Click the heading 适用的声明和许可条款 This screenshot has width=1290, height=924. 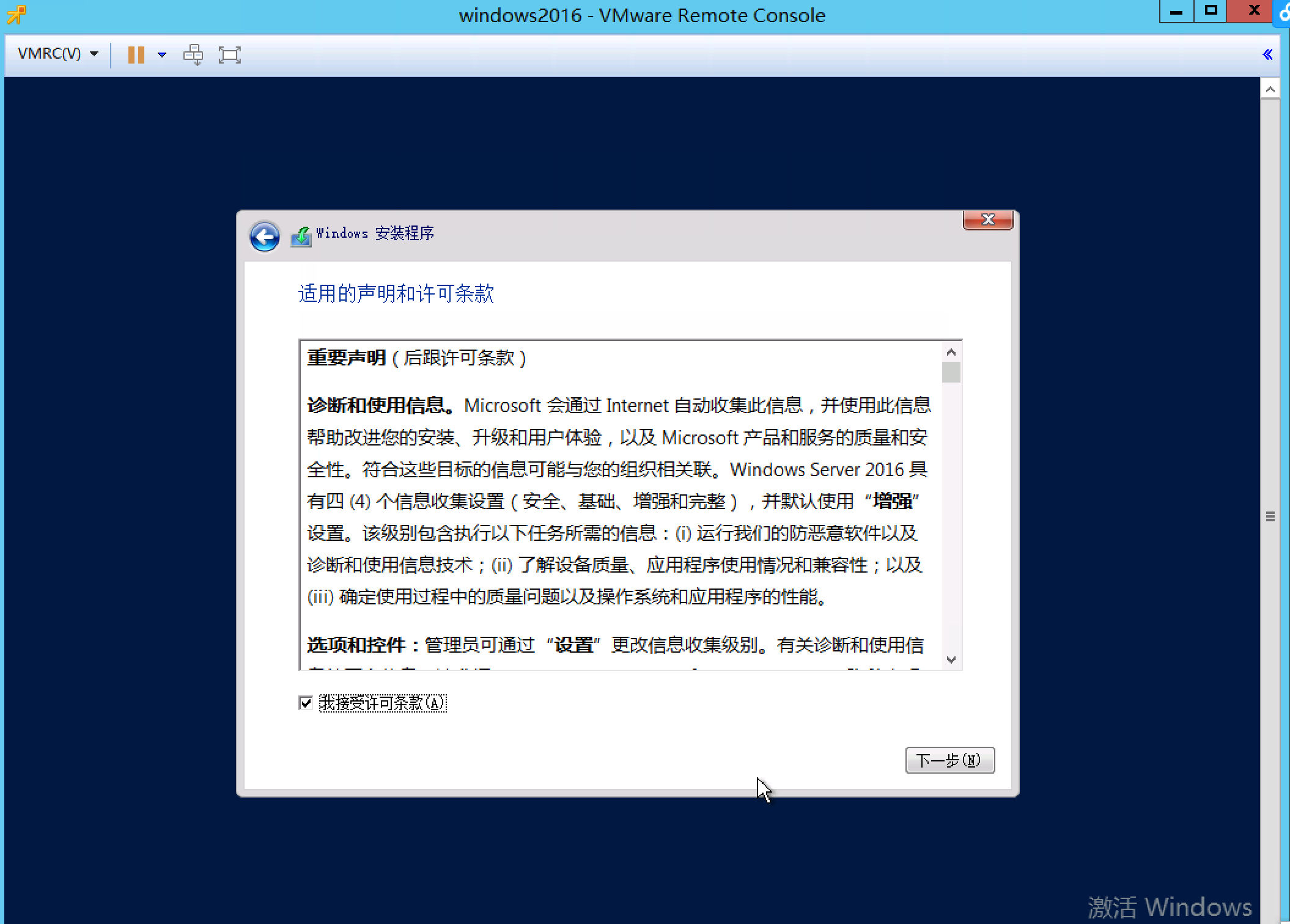coord(396,293)
